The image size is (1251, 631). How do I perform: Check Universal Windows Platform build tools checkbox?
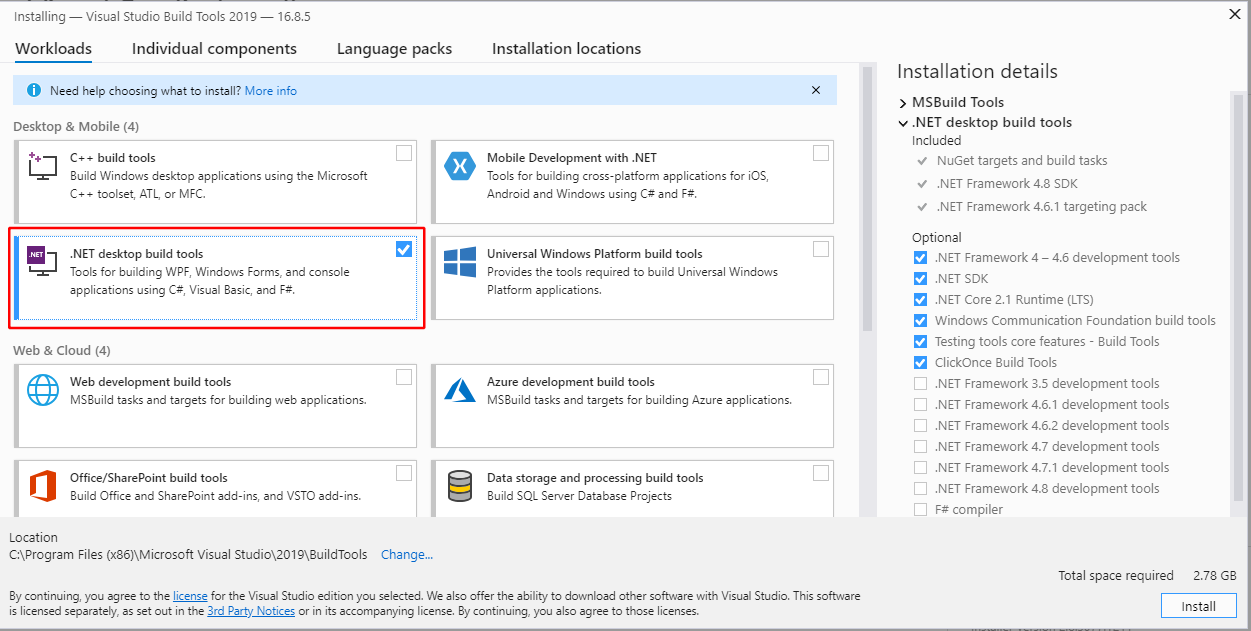(820, 249)
